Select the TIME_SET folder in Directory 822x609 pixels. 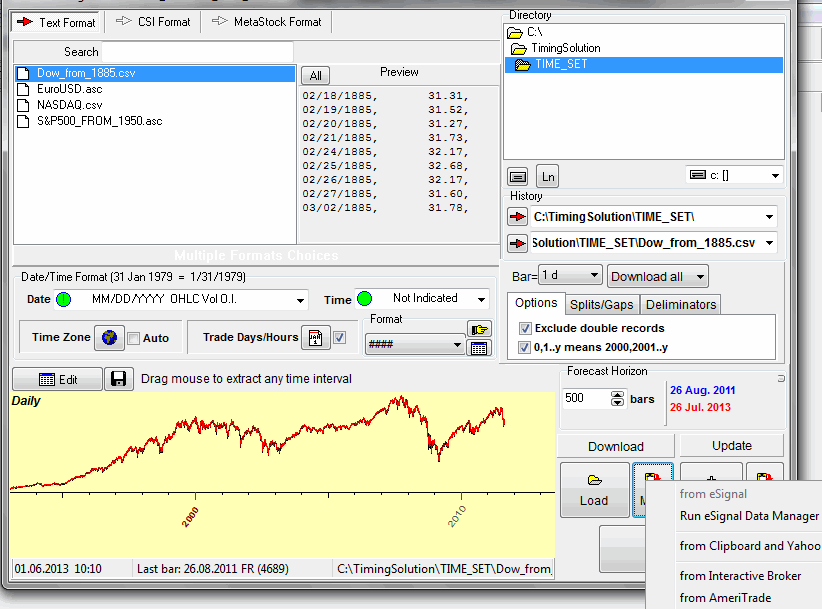(644, 64)
